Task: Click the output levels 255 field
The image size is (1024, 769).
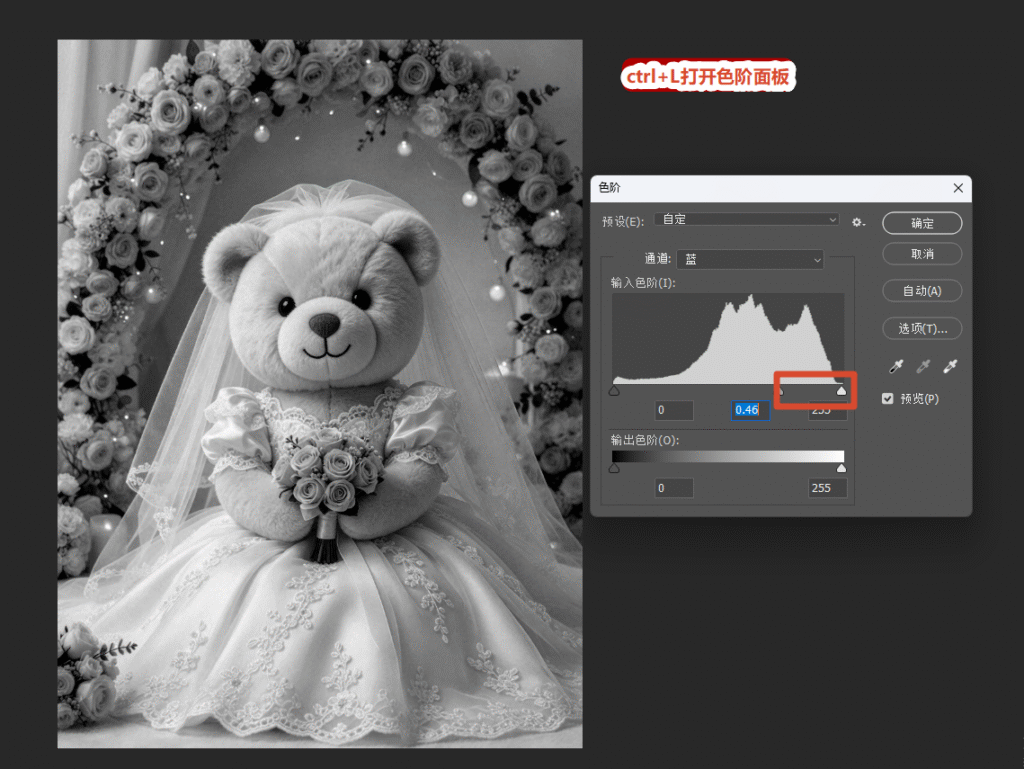Action: (x=827, y=488)
